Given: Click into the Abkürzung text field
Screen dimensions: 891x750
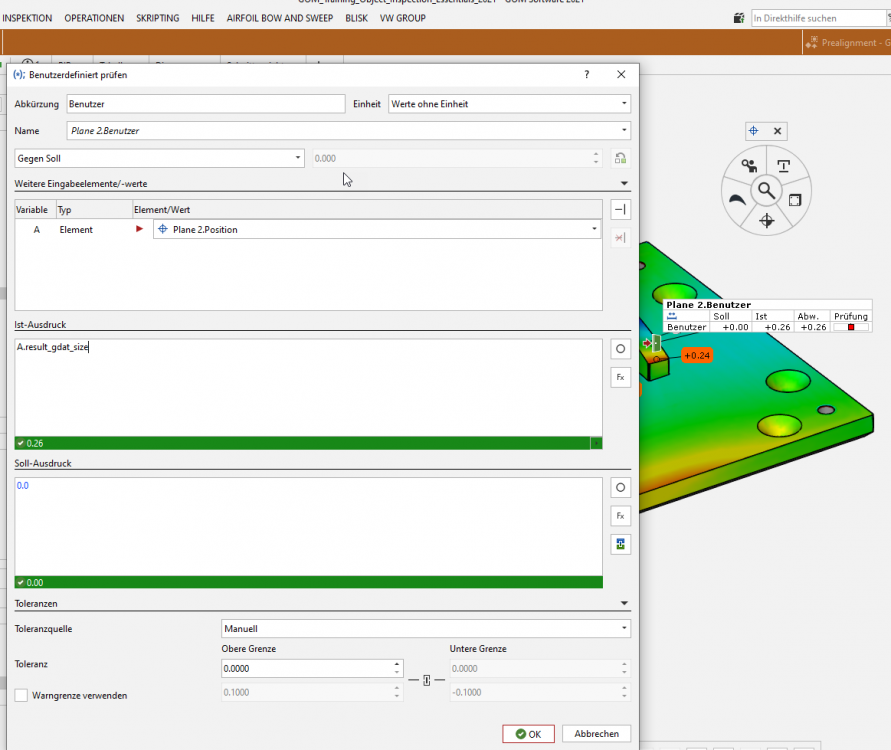Looking at the screenshot, I should [205, 104].
